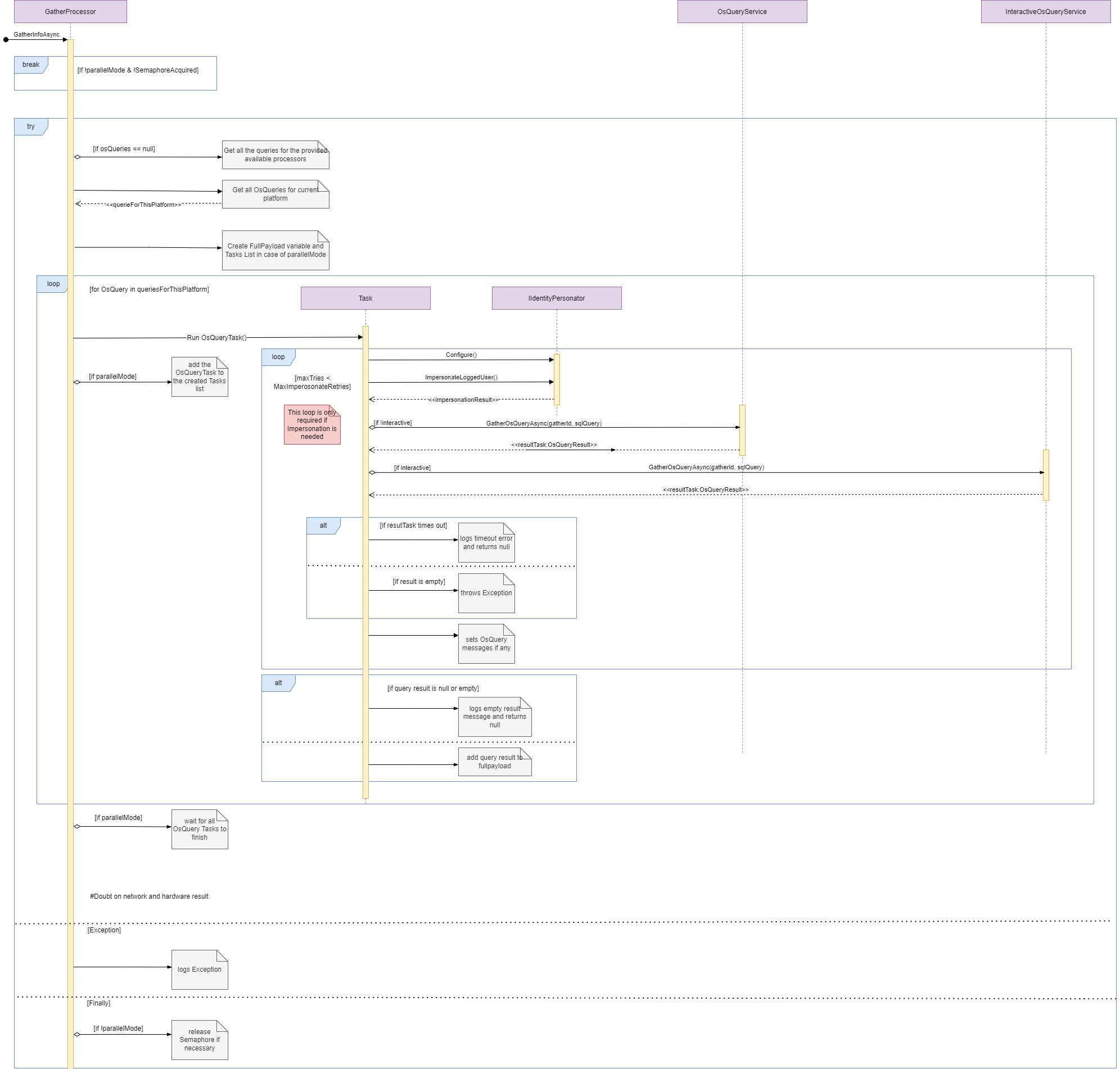This screenshot has width=1120, height=1069.
Task: Select 'wait for all OsQuery Tasks' note
Action: click(x=200, y=829)
